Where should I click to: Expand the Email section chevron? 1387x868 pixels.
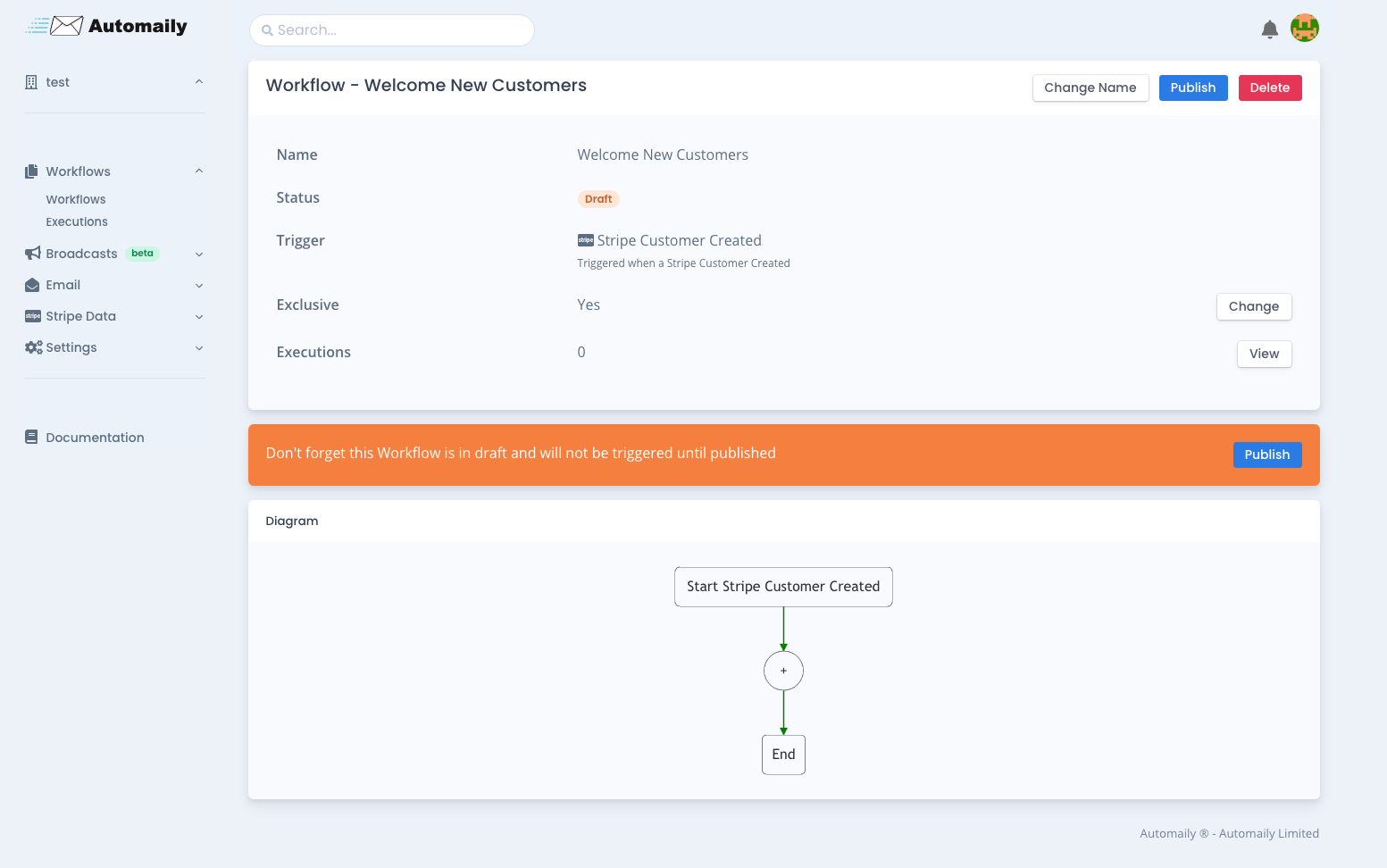(199, 286)
